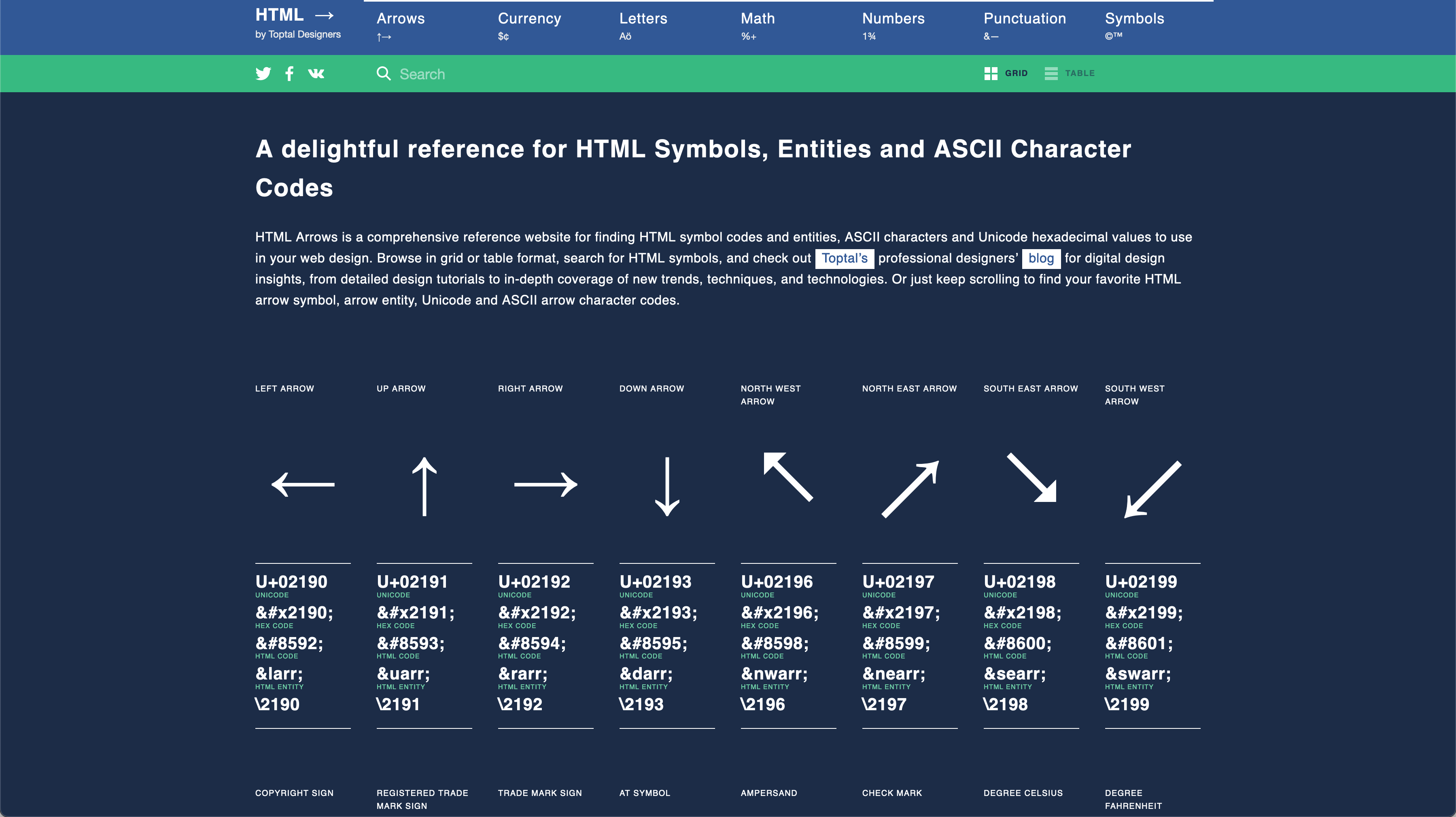Click the AT SYMBOL title

[645, 793]
